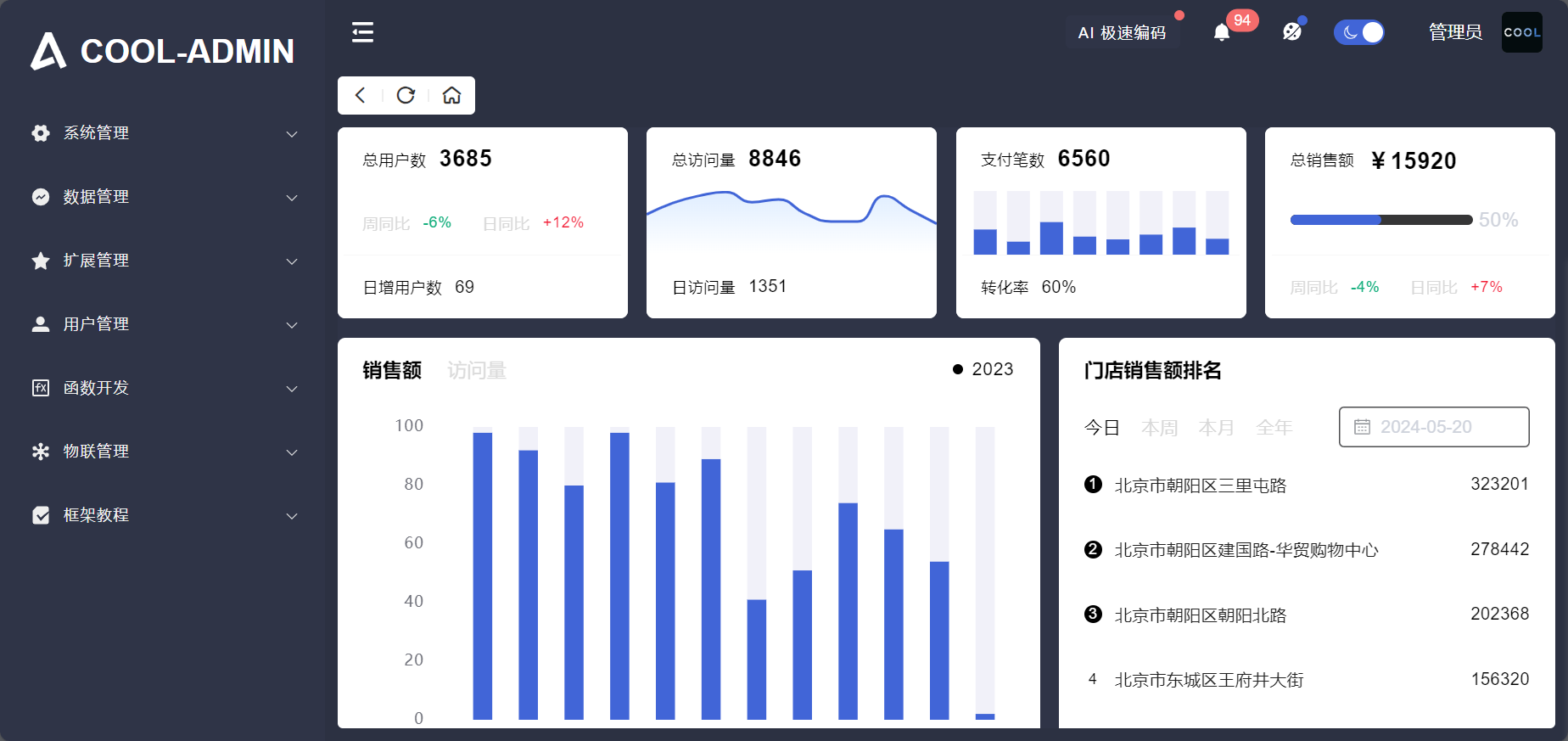Go back with the left arrow icon
The image size is (1568, 741).
tap(361, 95)
